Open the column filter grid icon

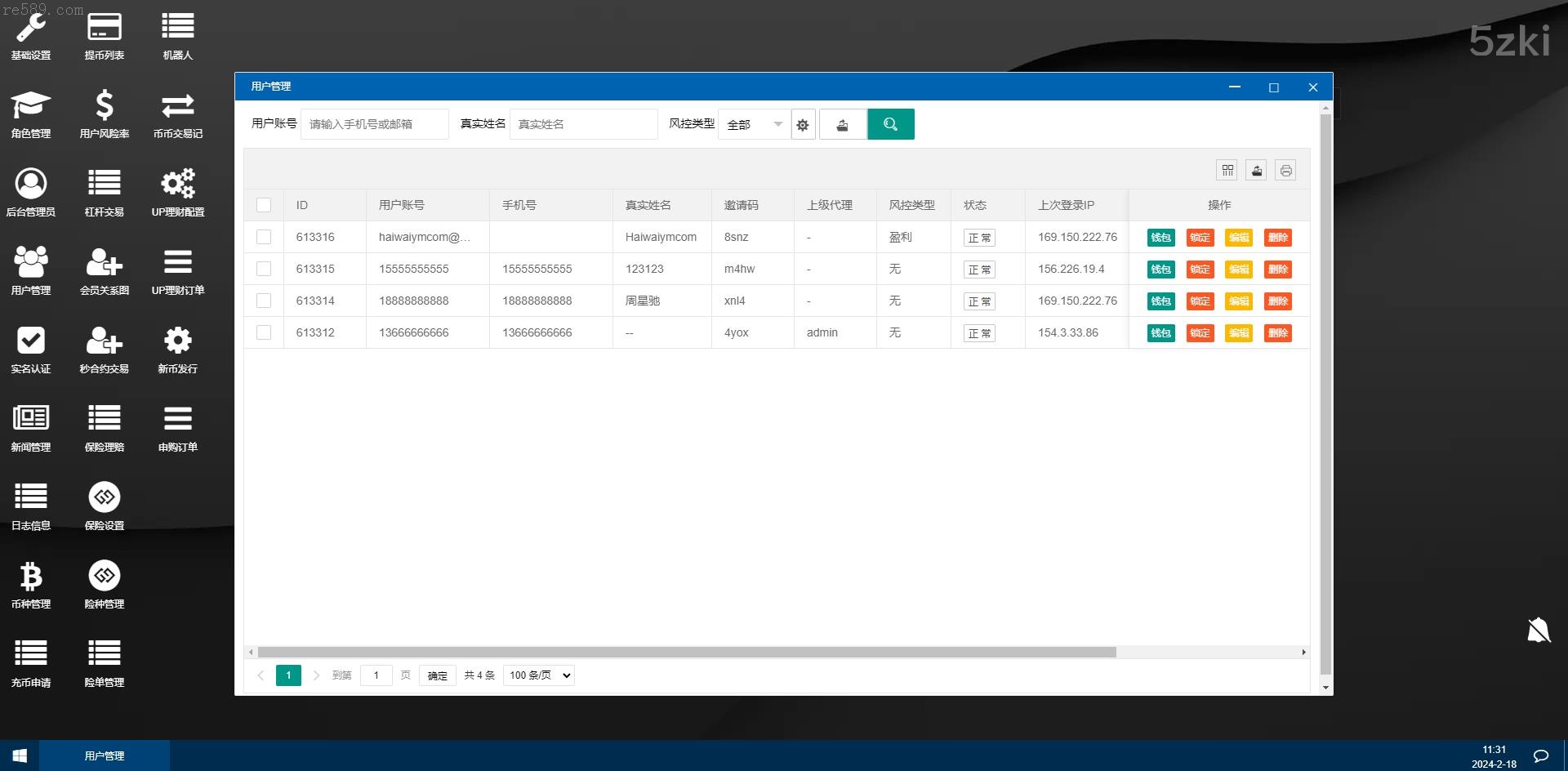point(1227,171)
